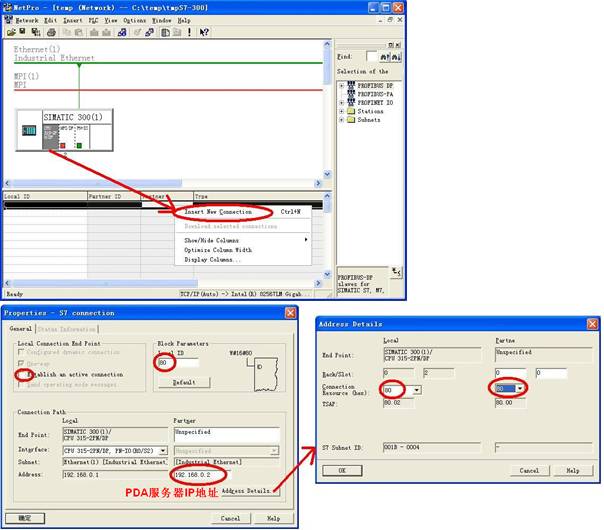Click Cancel in the Properties dialog

click(230, 518)
